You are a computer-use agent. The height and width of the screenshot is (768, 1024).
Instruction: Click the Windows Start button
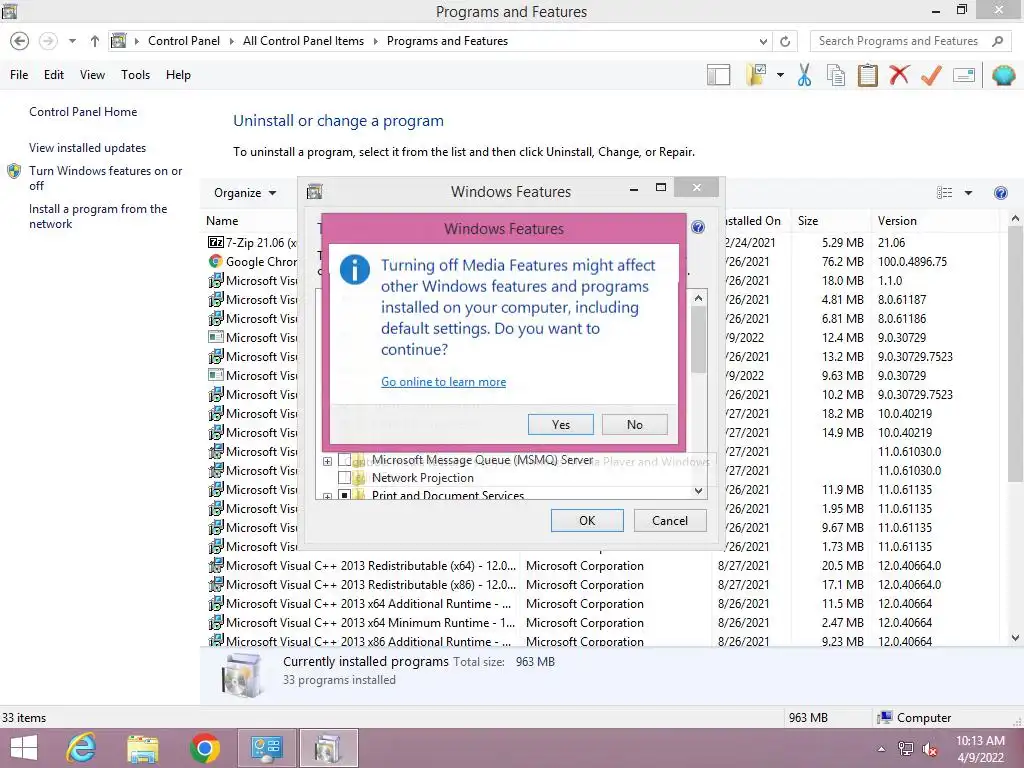[24, 748]
